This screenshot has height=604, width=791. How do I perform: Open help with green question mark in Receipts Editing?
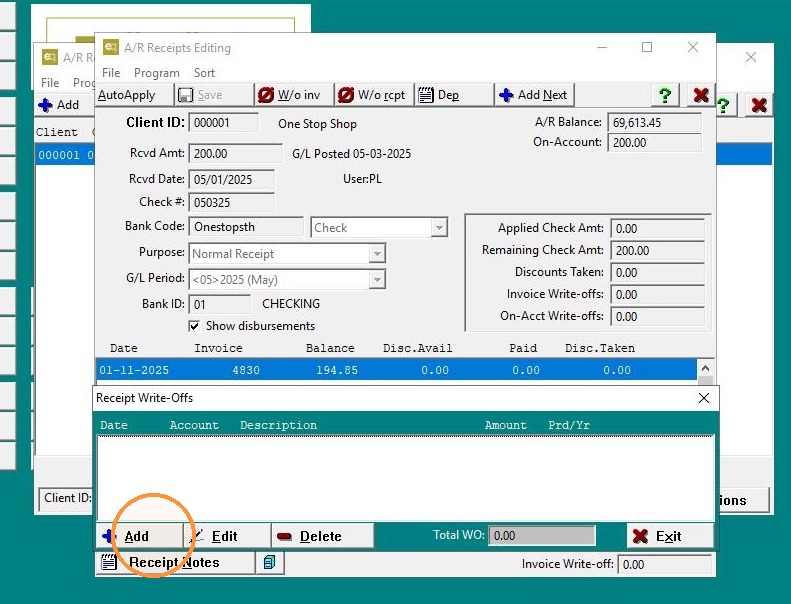pyautogui.click(x=665, y=95)
